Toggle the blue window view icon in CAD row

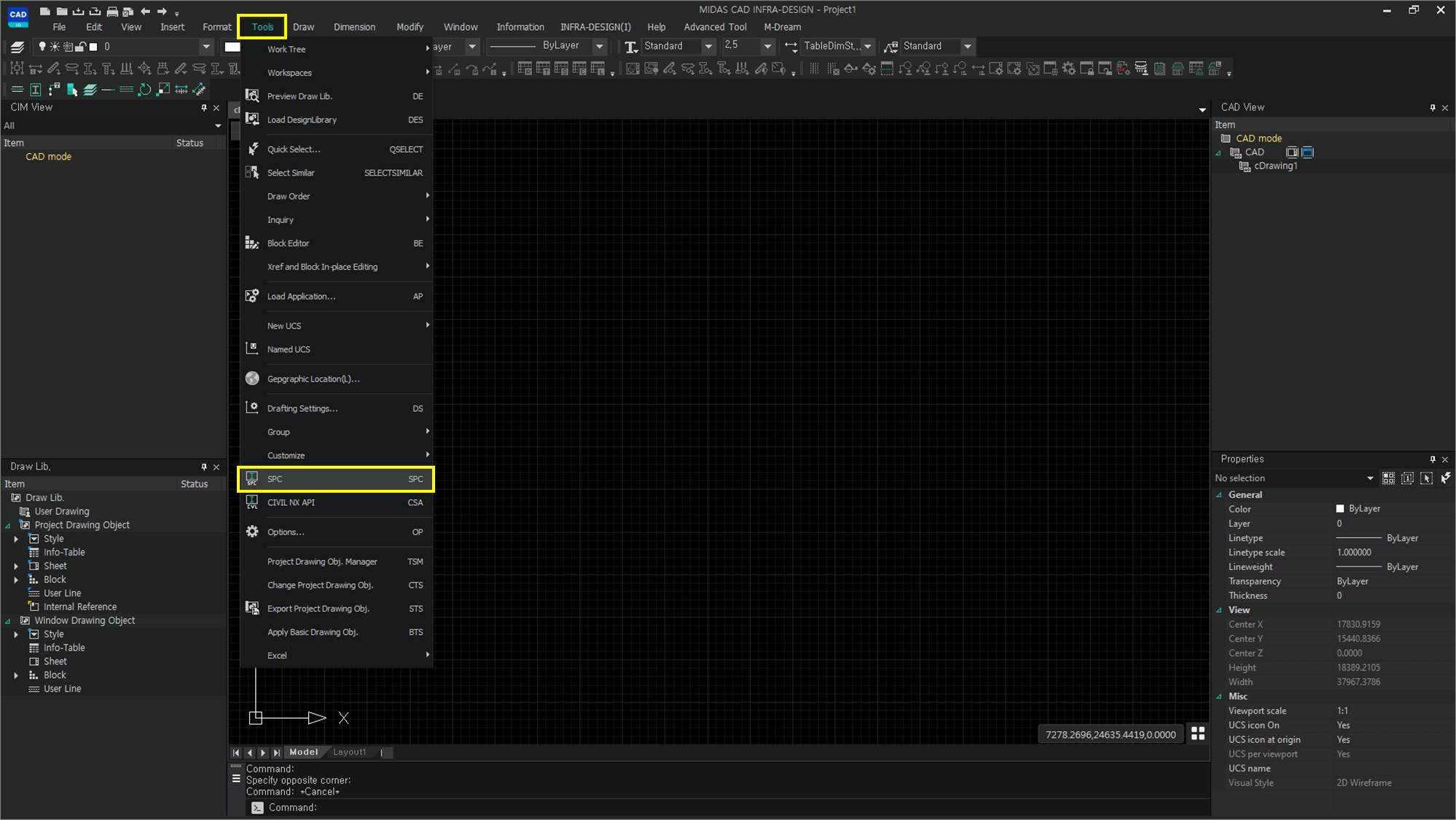[x=1307, y=152]
